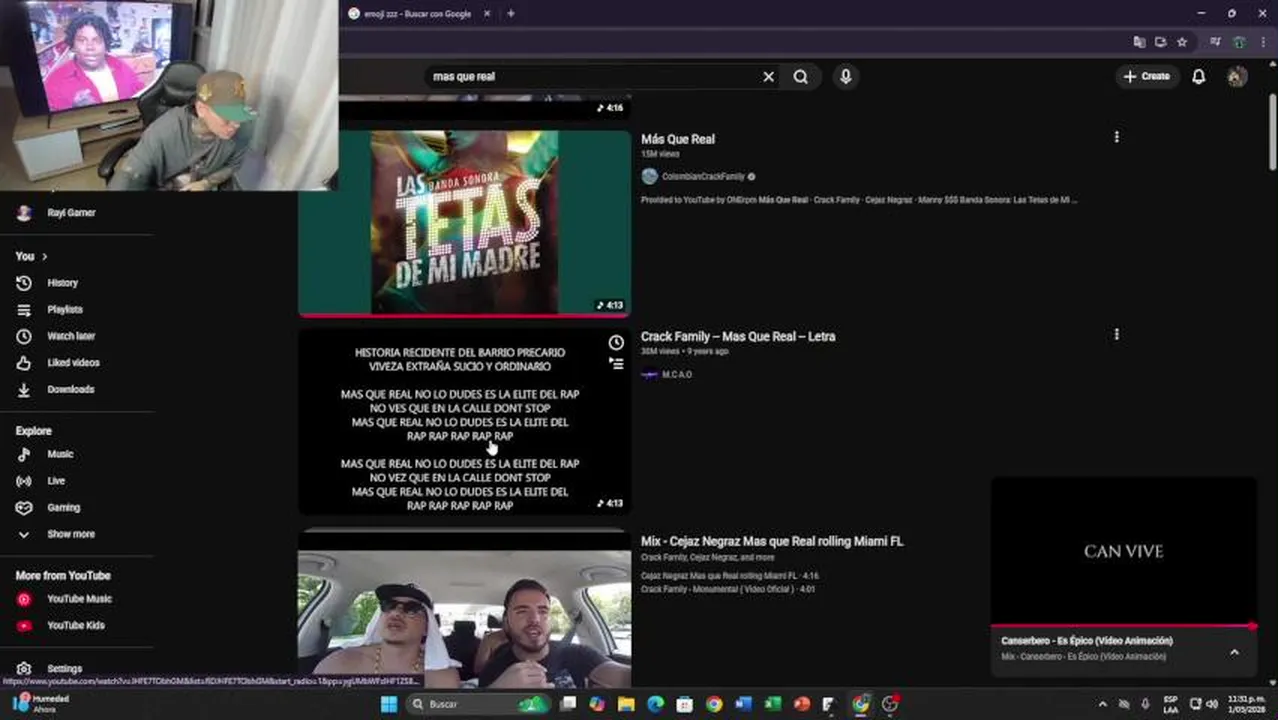Open File Explorer from the taskbar
Viewport: 1278px width, 720px height.
[626, 704]
